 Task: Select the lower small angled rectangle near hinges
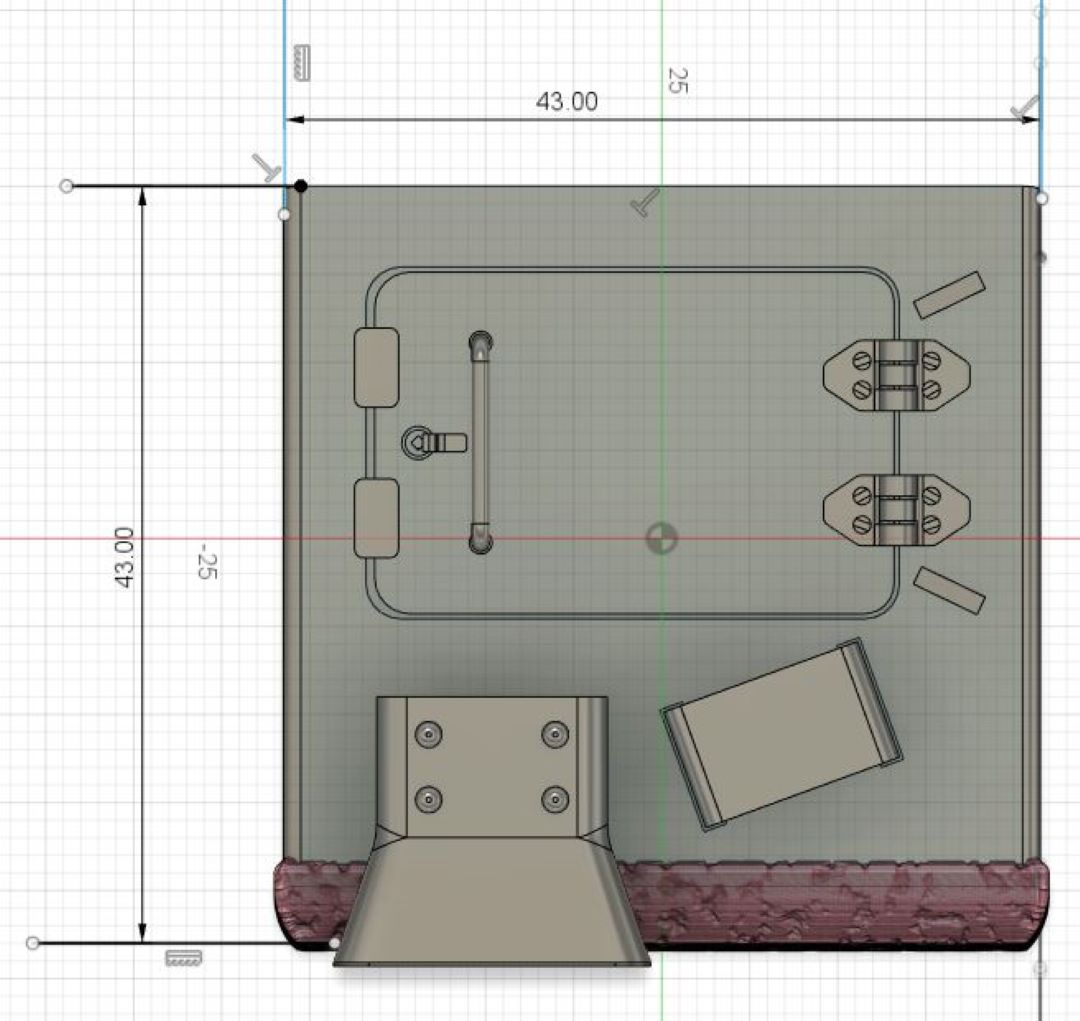(x=949, y=590)
